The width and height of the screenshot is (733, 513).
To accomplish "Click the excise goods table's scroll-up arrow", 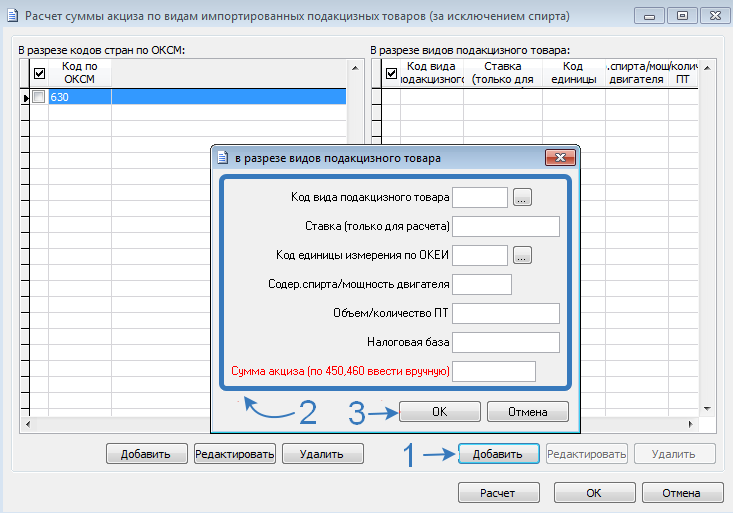I will coord(707,68).
